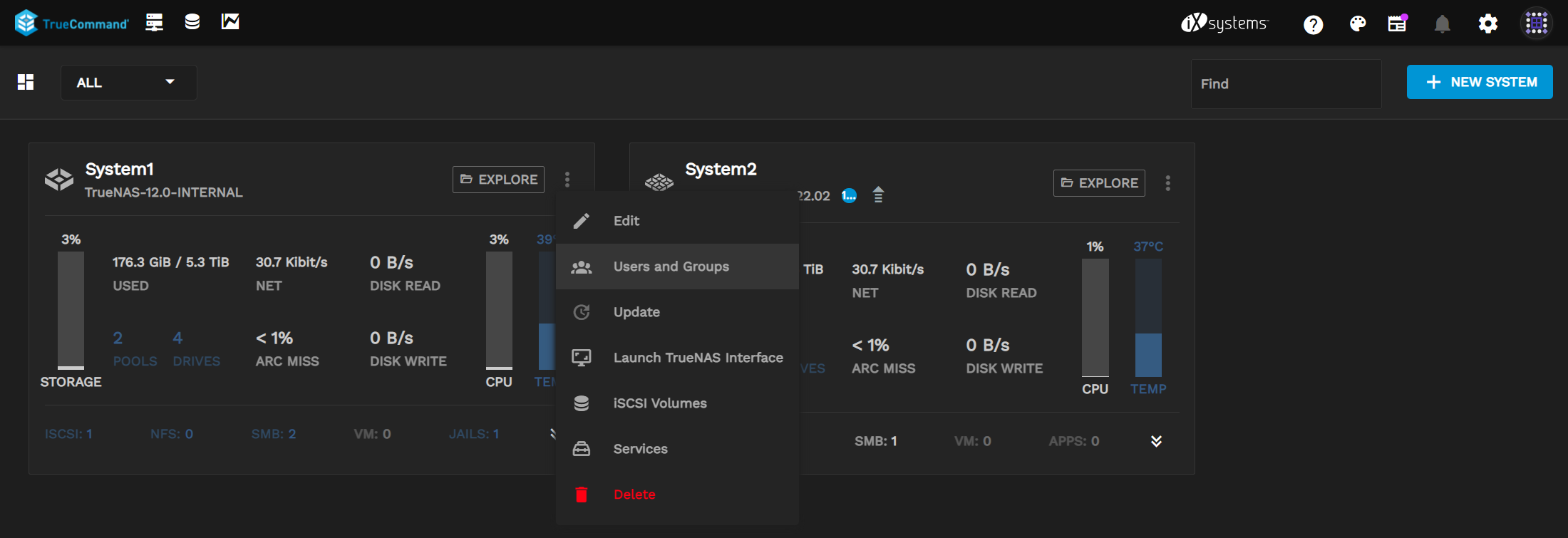
Task: Open the logs calendar icon
Action: [x=1397, y=24]
